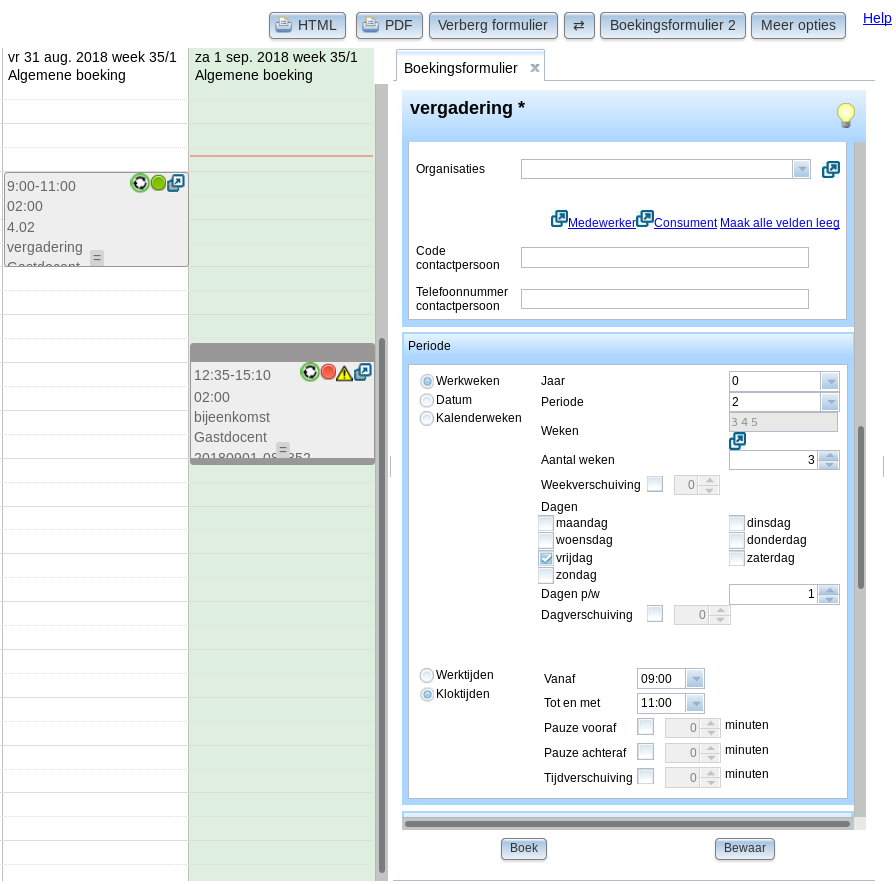Click the form's horizontal scrollbar
Image resolution: width=896 pixels, height=884 pixels.
click(627, 824)
